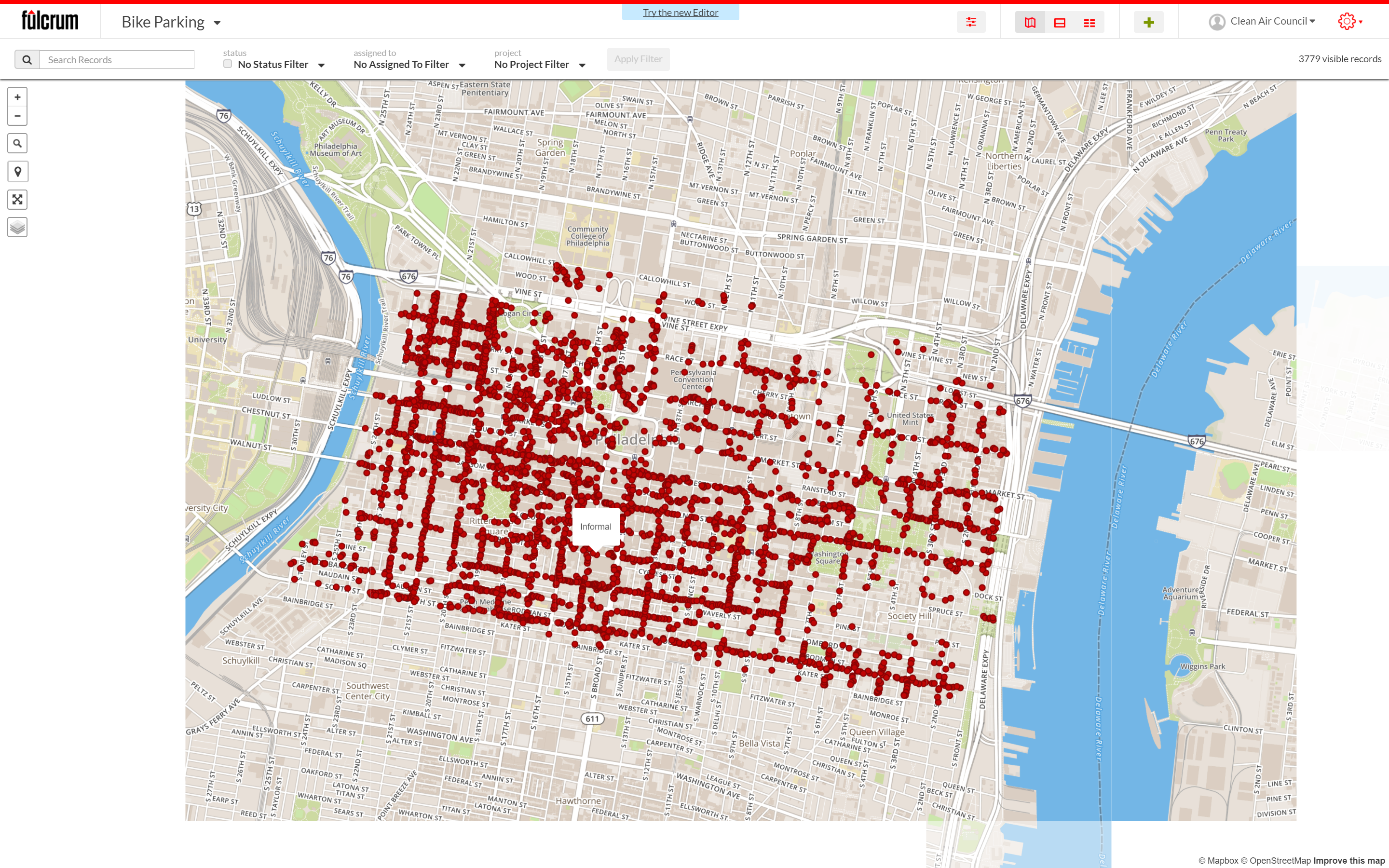The height and width of the screenshot is (868, 1389).
Task: Zoom out the map with minus button
Action: (x=17, y=116)
